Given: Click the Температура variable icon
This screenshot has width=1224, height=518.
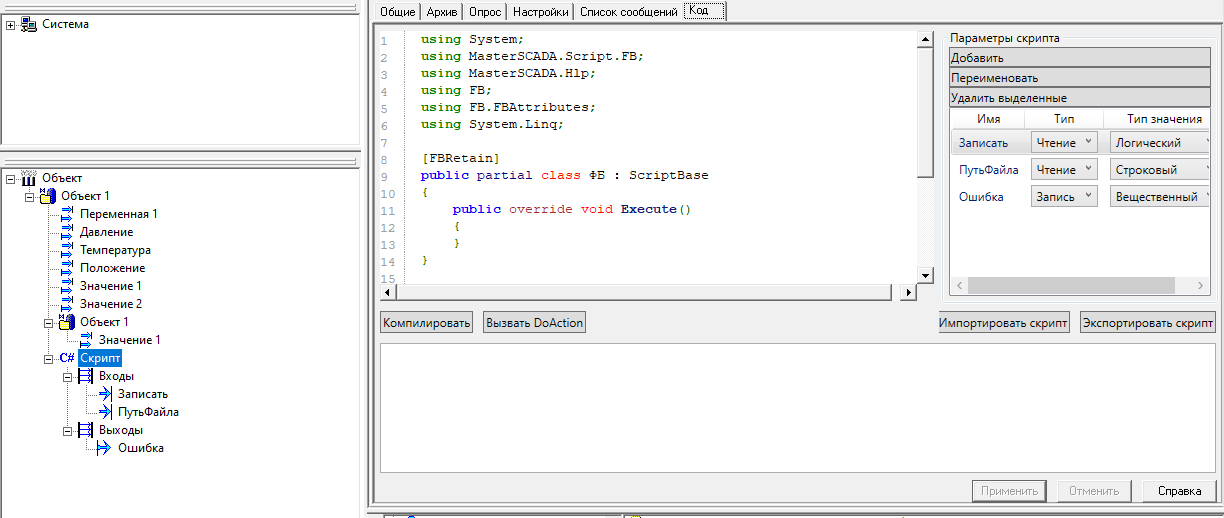Looking at the screenshot, I should pos(68,250).
